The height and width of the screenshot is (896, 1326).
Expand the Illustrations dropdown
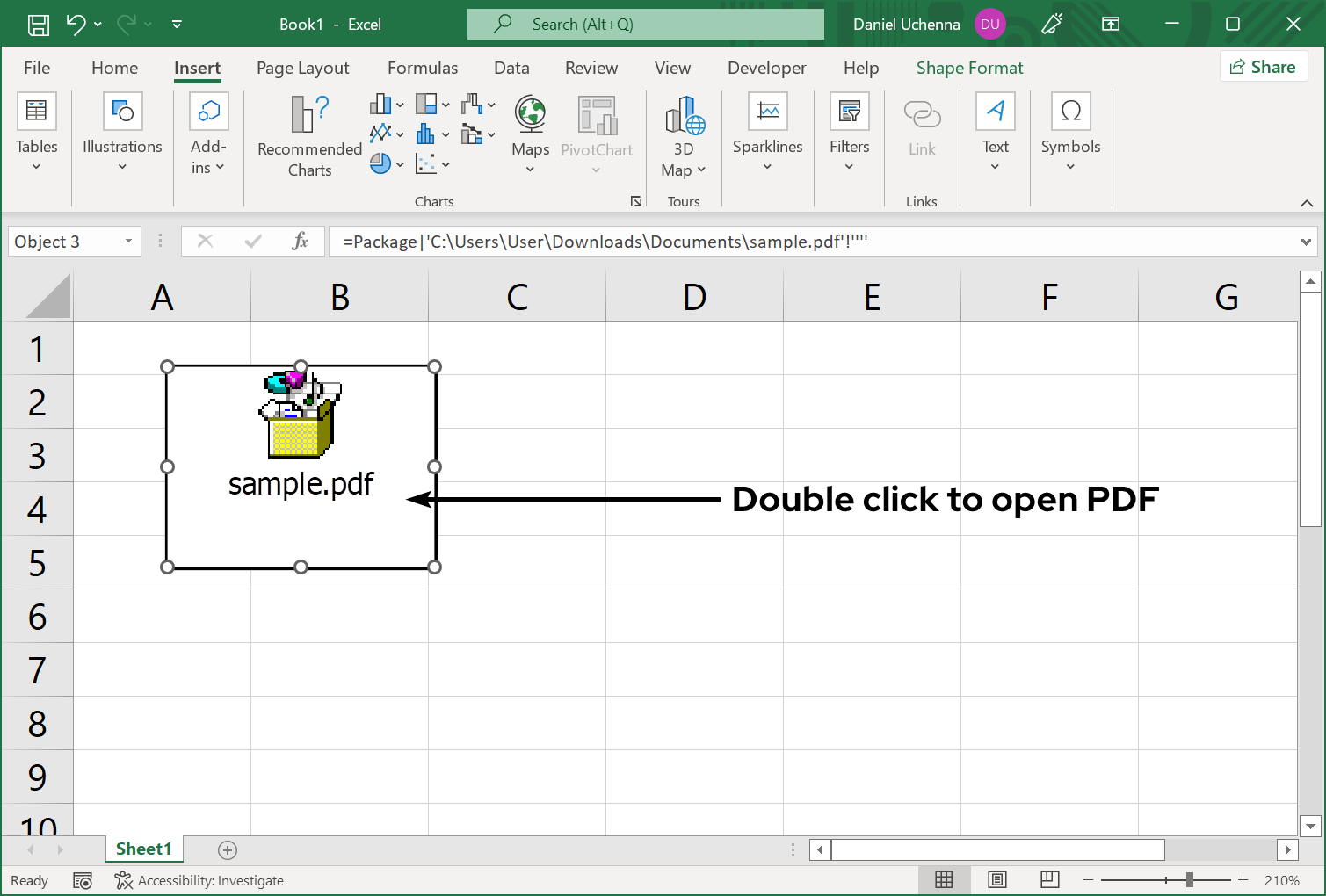pos(121,132)
